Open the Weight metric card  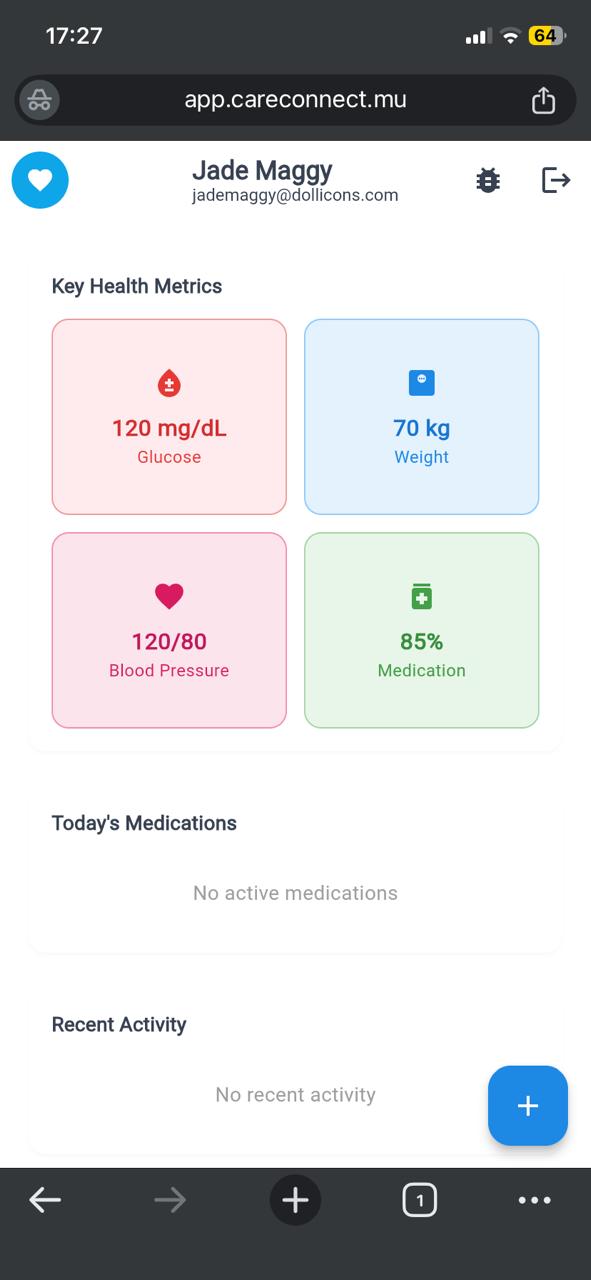click(421, 416)
